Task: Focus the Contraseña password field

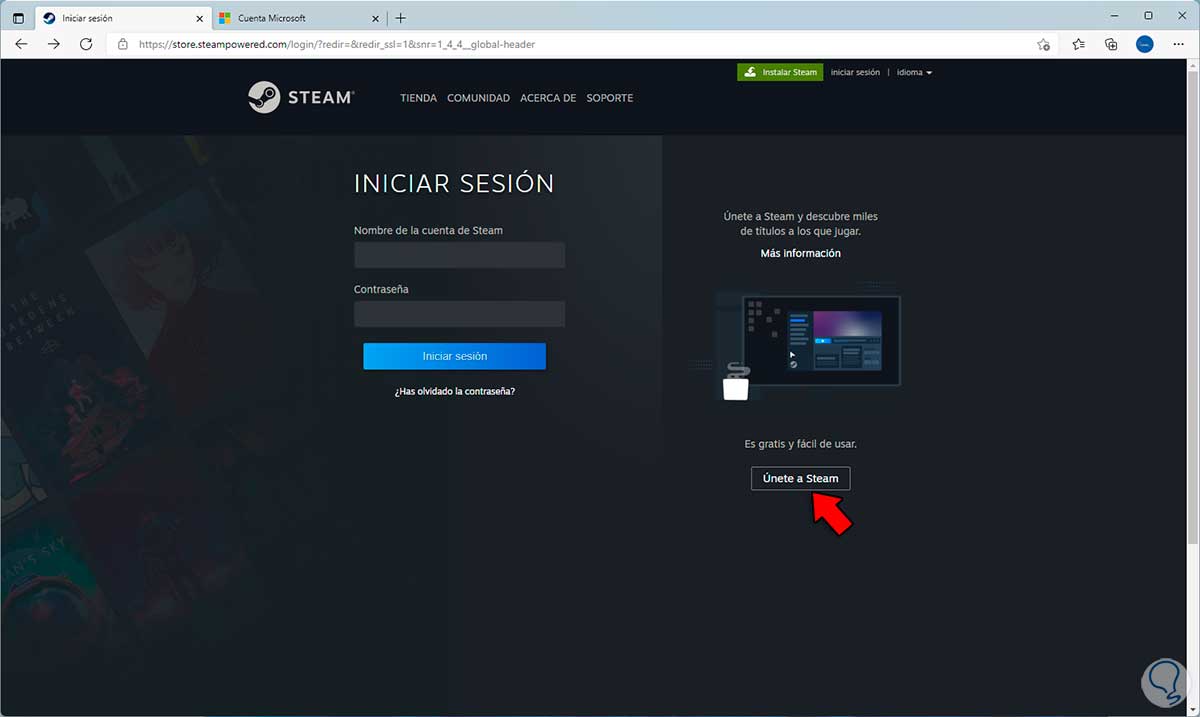Action: click(x=459, y=314)
